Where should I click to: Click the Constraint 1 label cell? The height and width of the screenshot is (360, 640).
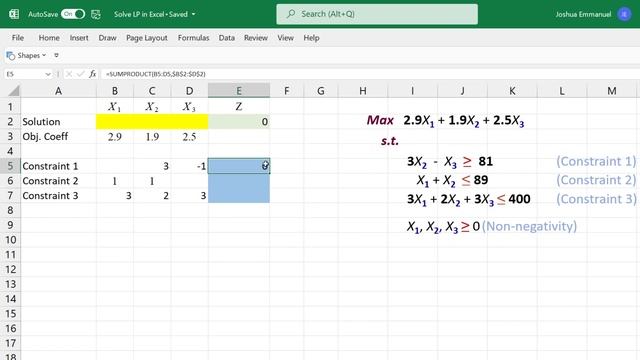[x=58, y=166]
